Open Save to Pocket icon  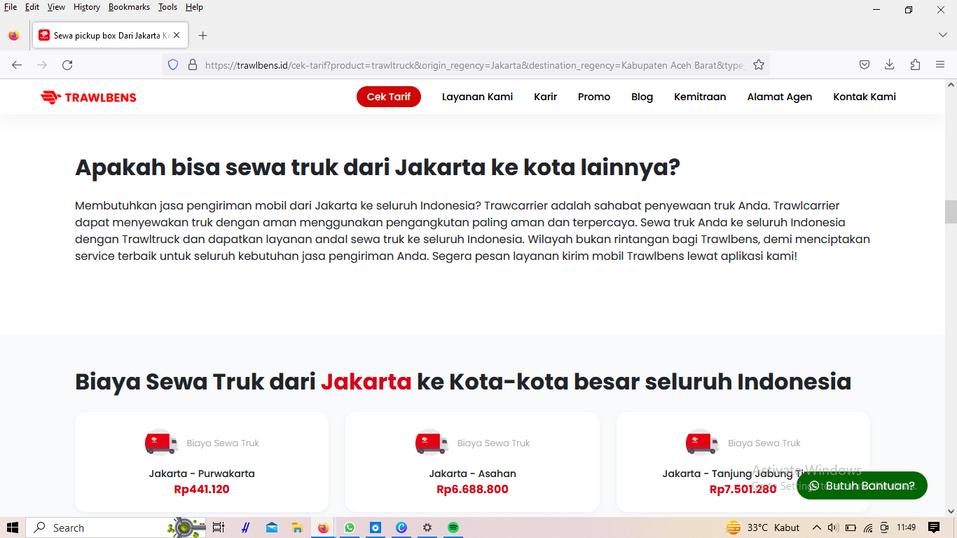click(864, 65)
